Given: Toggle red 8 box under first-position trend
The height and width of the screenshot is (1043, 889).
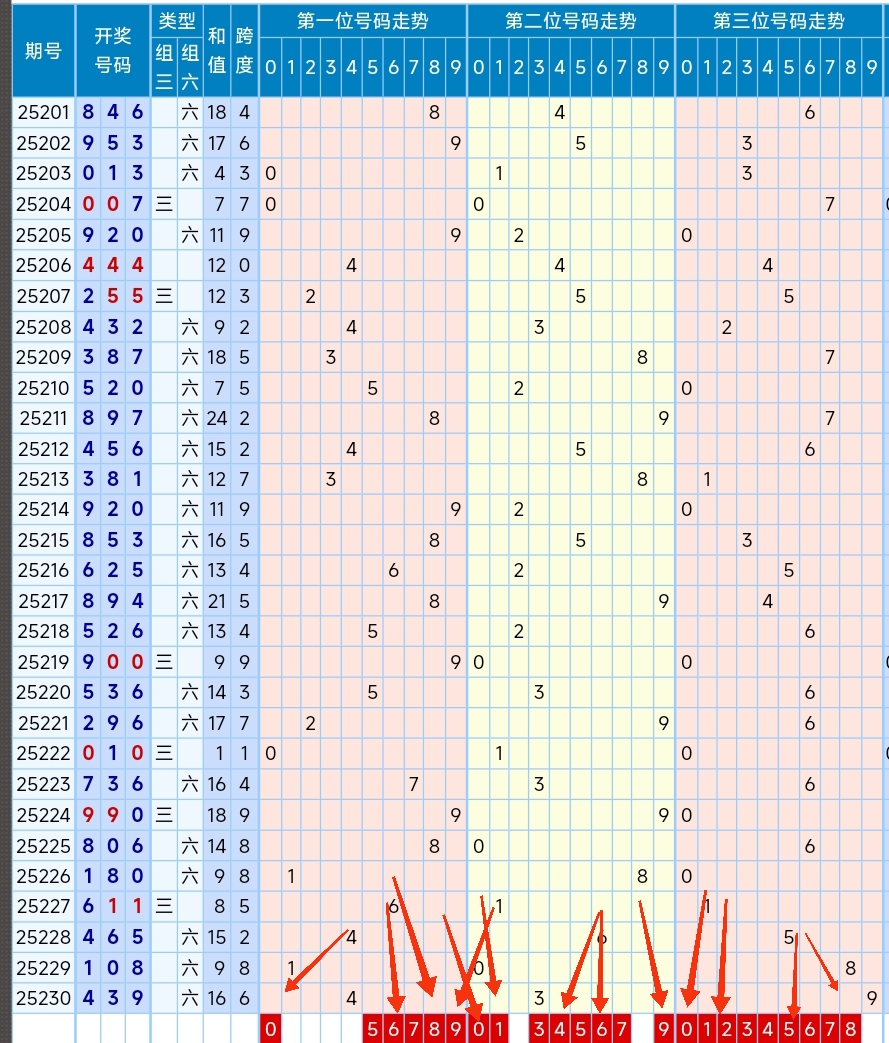Looking at the screenshot, I should point(435,1029).
